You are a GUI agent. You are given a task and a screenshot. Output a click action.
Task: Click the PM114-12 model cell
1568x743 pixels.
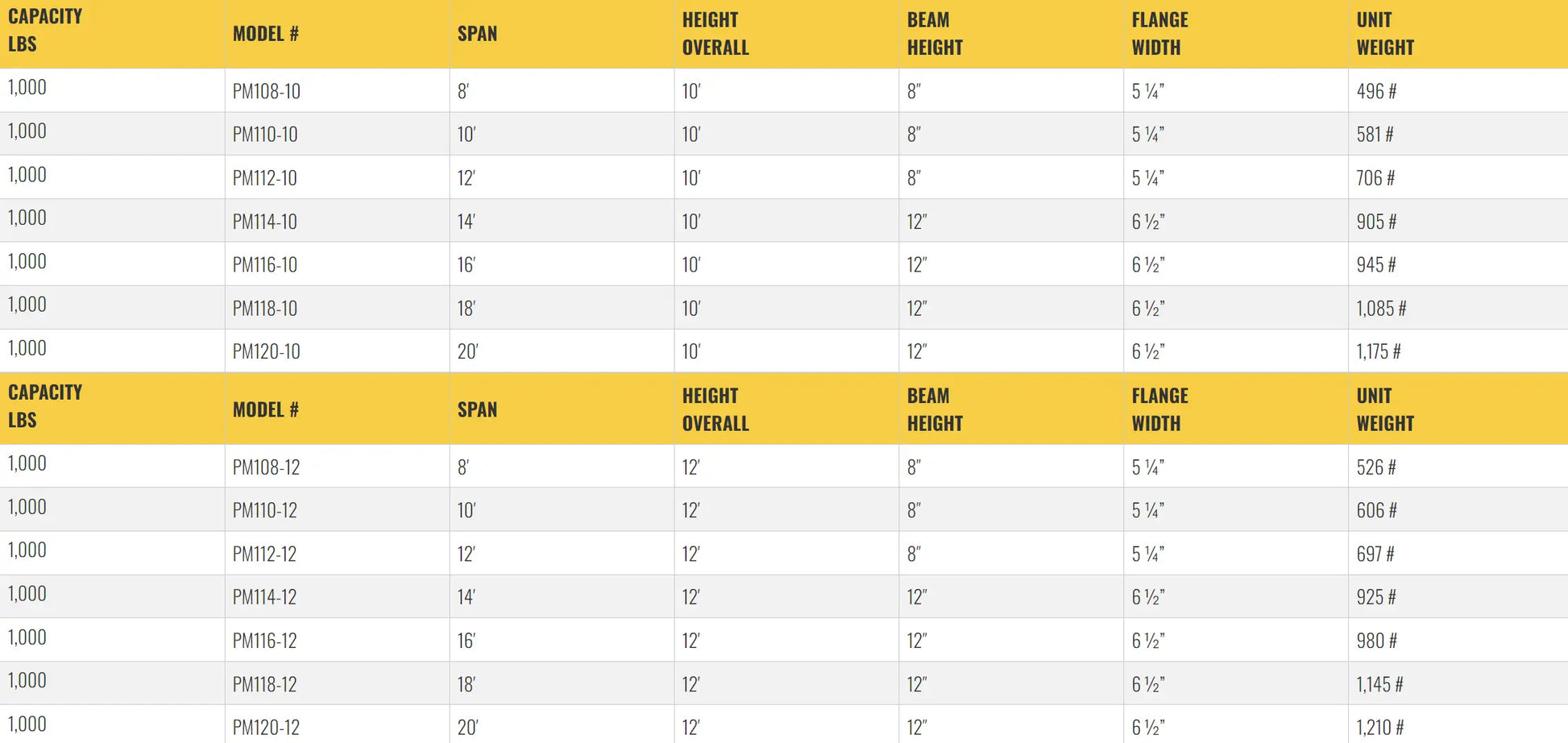coord(264,598)
